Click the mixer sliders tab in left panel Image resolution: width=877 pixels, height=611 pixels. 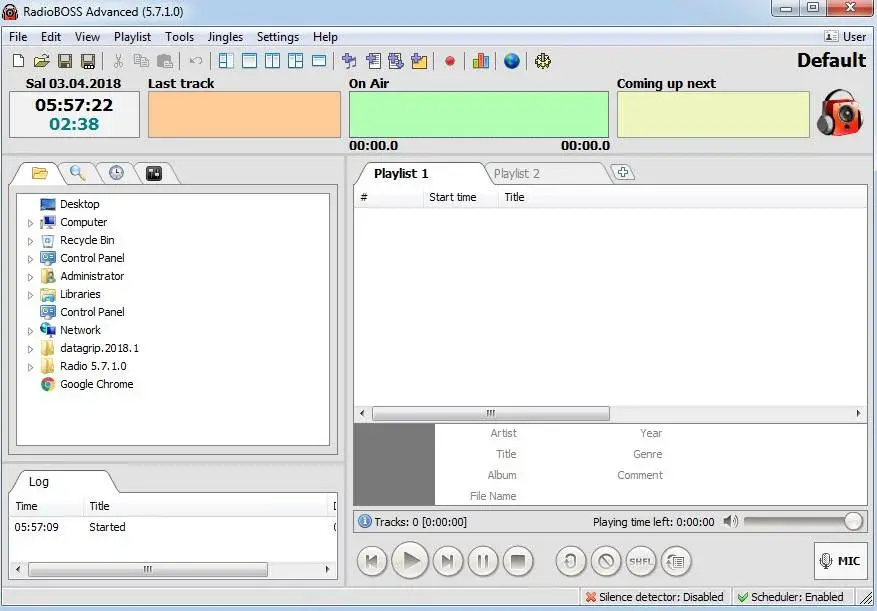[x=154, y=172]
